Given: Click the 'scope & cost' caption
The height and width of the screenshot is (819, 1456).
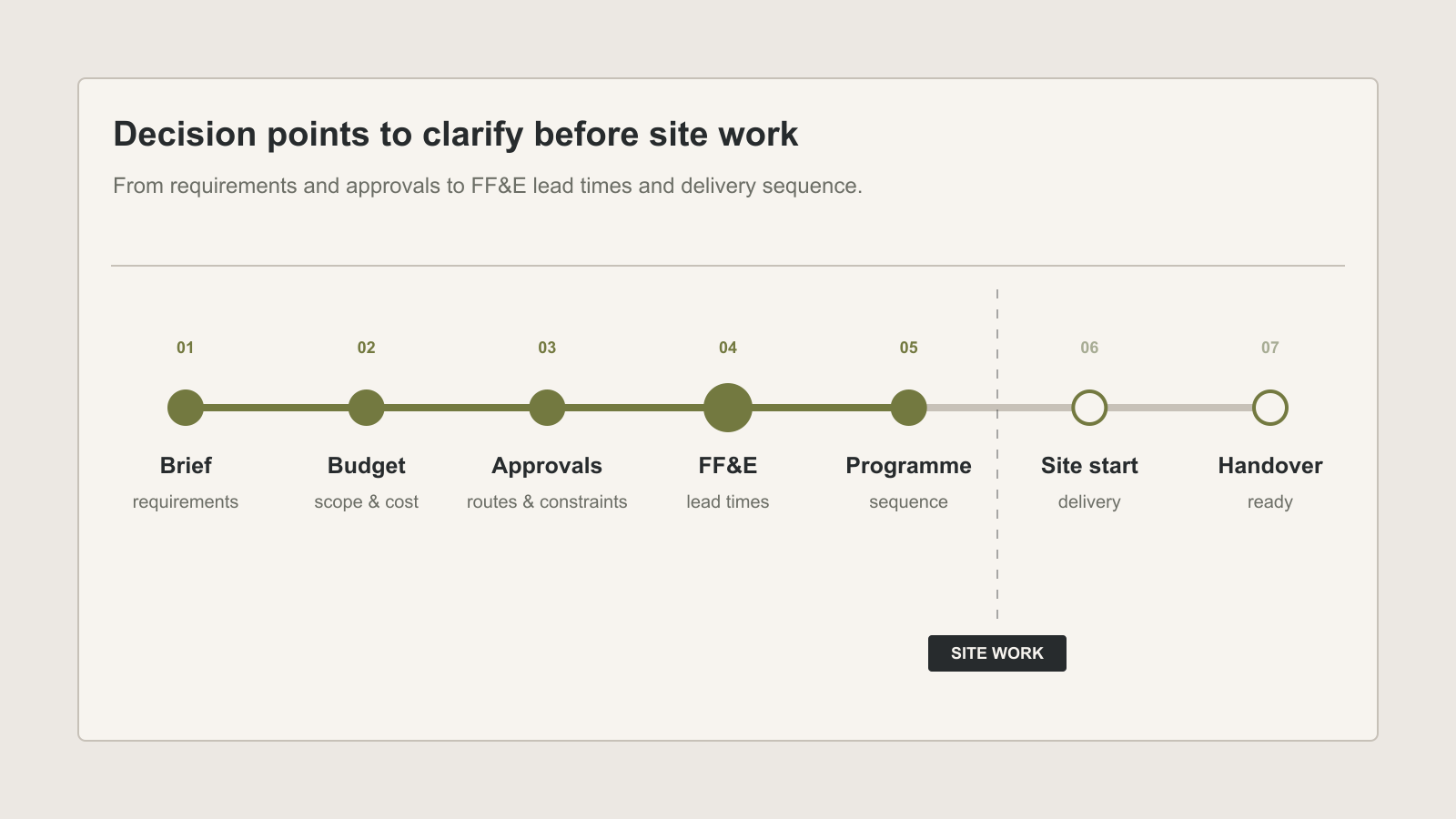Looking at the screenshot, I should coord(367,502).
